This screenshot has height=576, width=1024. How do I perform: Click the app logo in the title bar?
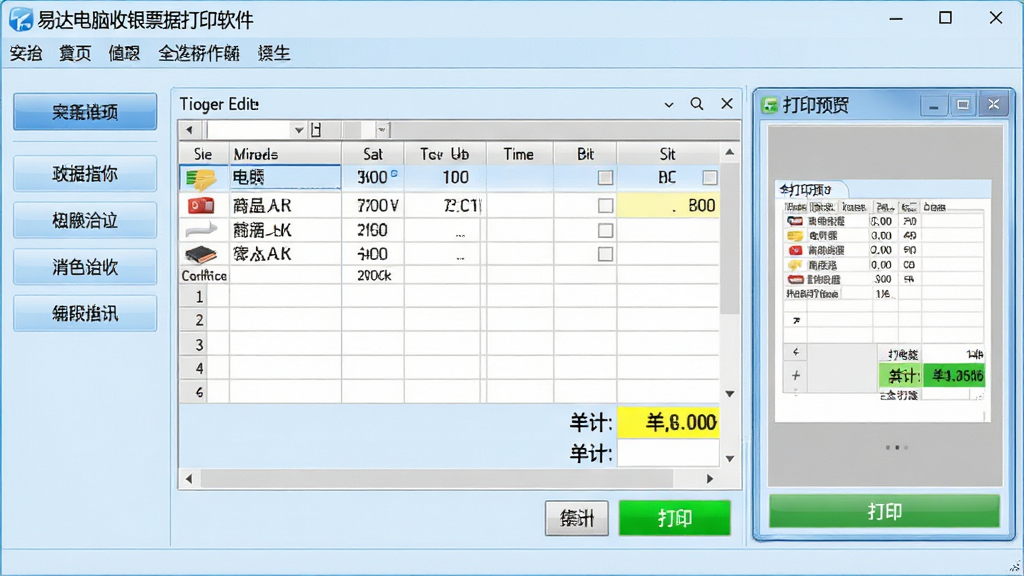21,20
